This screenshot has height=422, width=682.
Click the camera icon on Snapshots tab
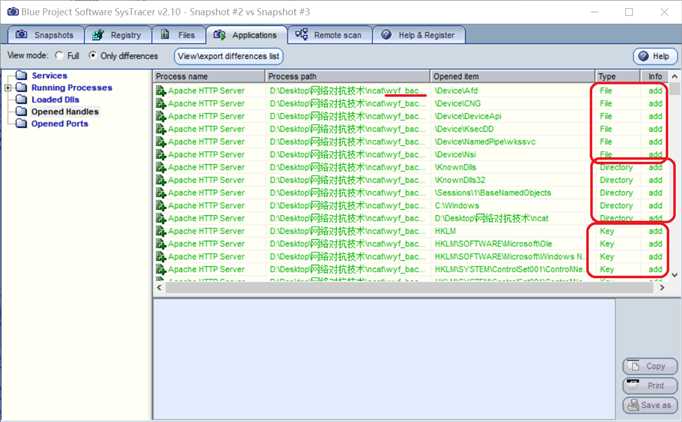[21, 34]
